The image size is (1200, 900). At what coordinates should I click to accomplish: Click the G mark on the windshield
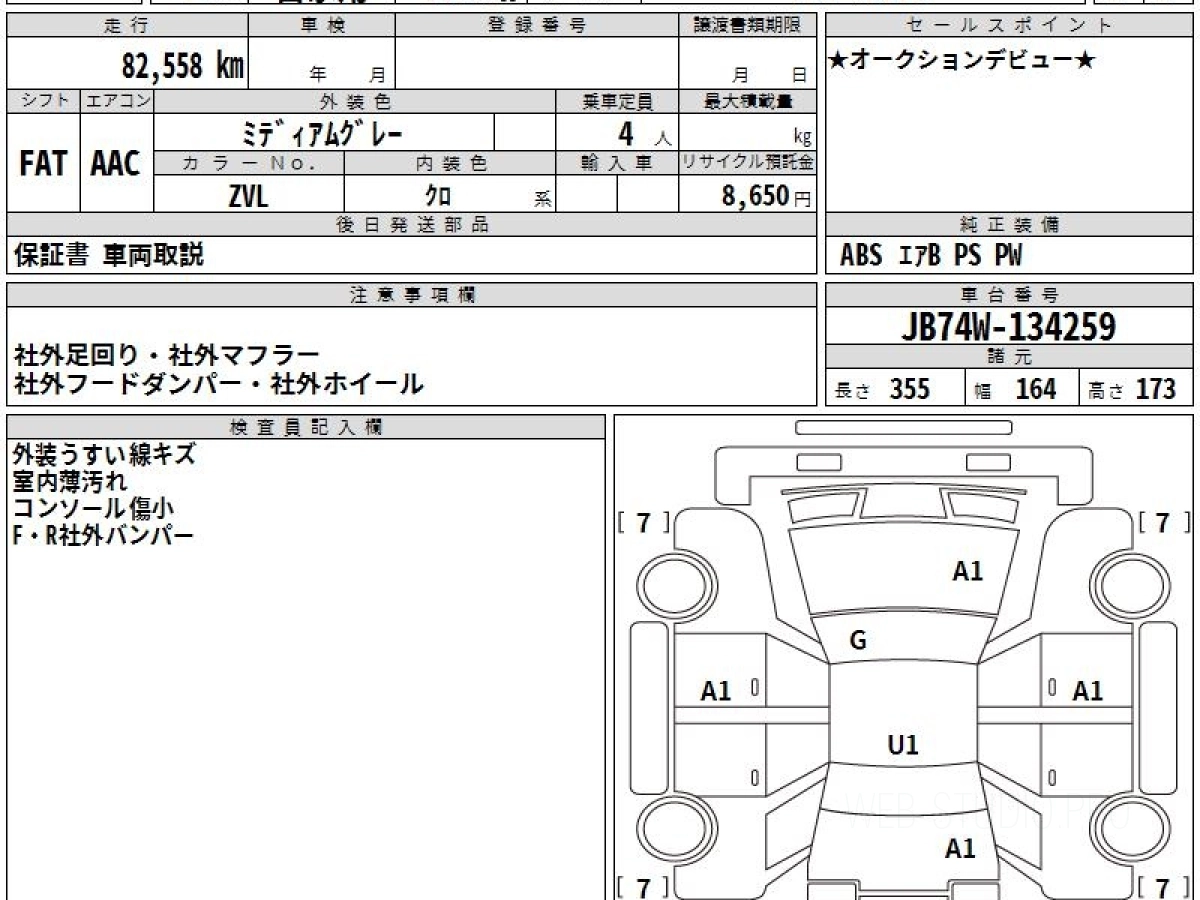pos(858,642)
